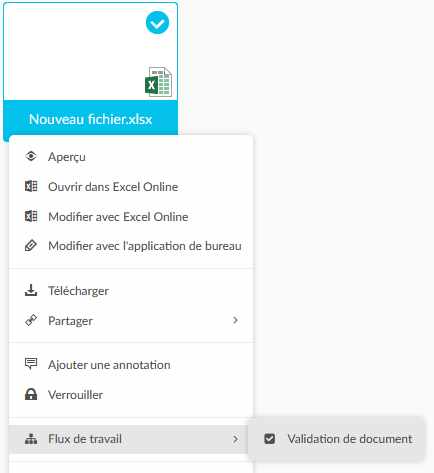
Task: Expand the Partager submenu arrow
Action: coord(235,320)
